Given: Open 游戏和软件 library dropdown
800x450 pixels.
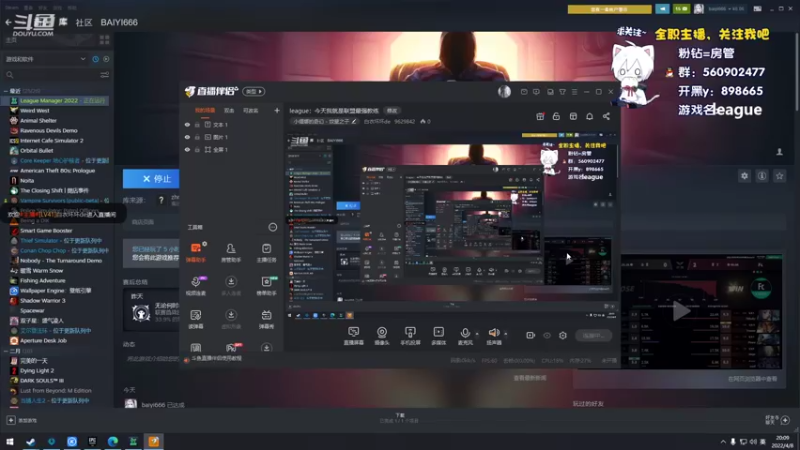Looking at the screenshot, I should point(45,59).
